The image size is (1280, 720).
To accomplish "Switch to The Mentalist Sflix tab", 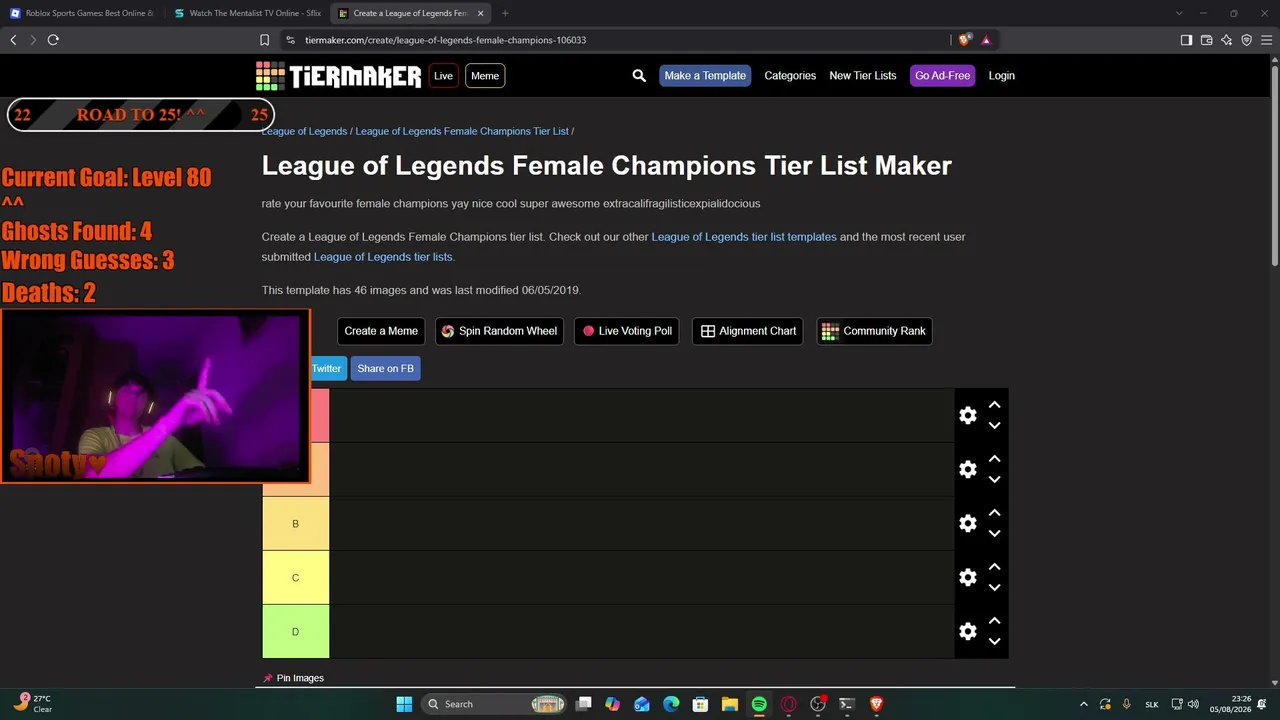I will coord(247,13).
